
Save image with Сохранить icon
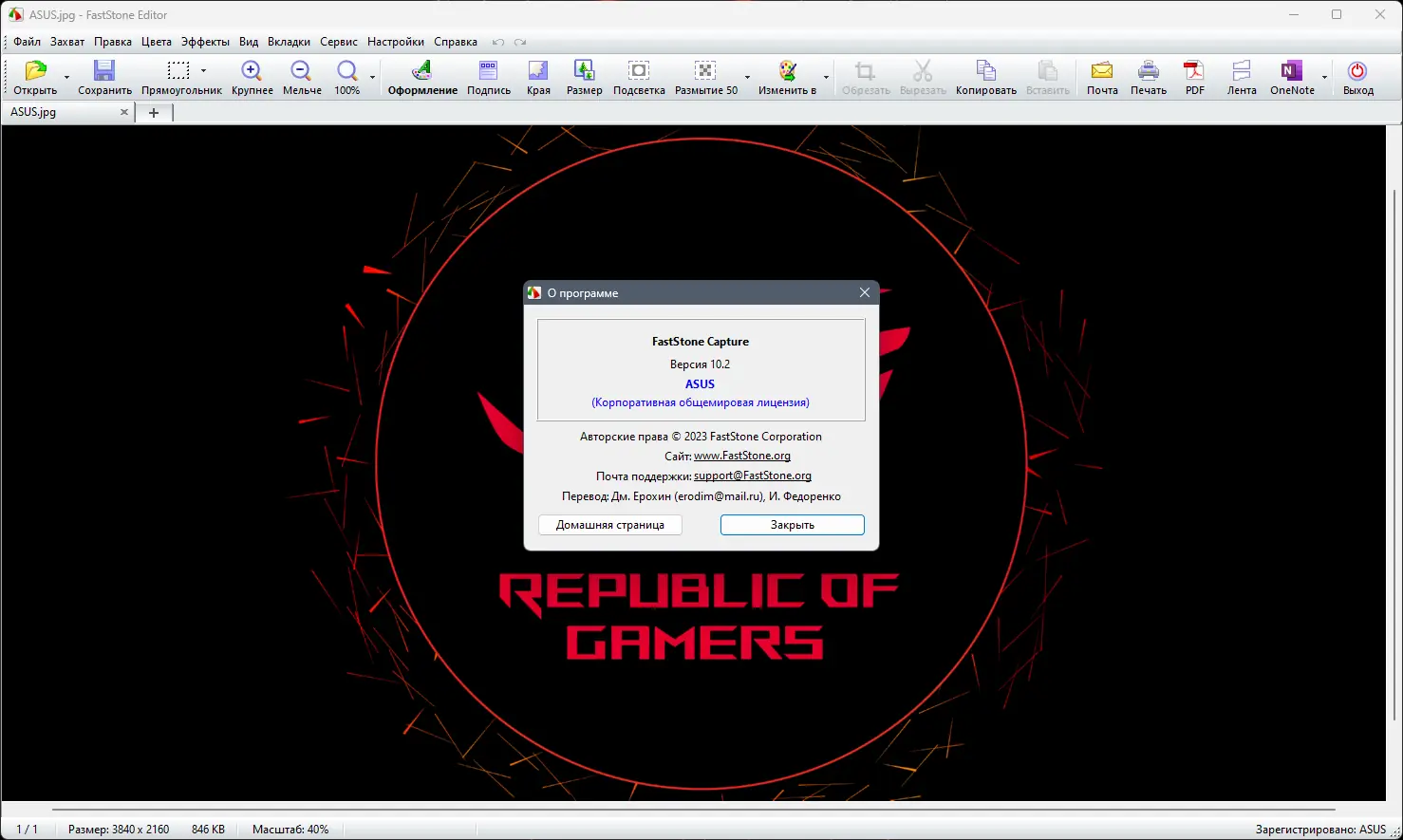(x=104, y=71)
